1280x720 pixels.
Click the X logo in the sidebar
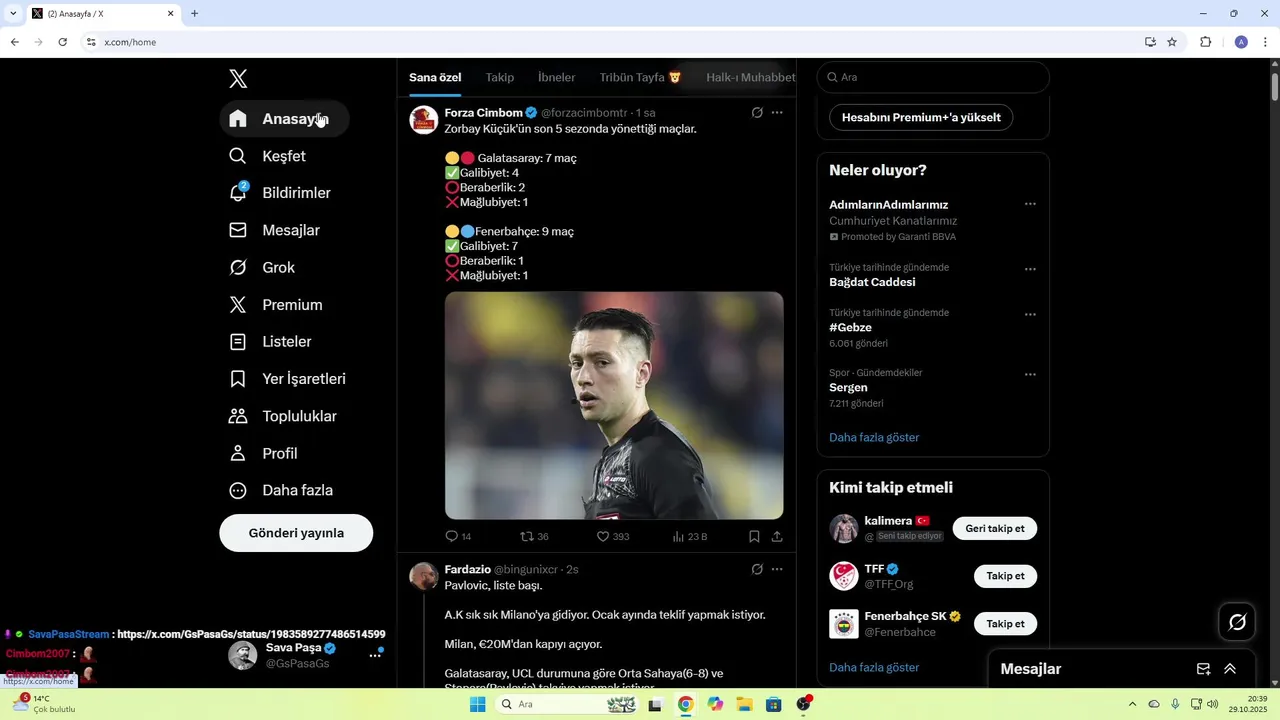238,79
